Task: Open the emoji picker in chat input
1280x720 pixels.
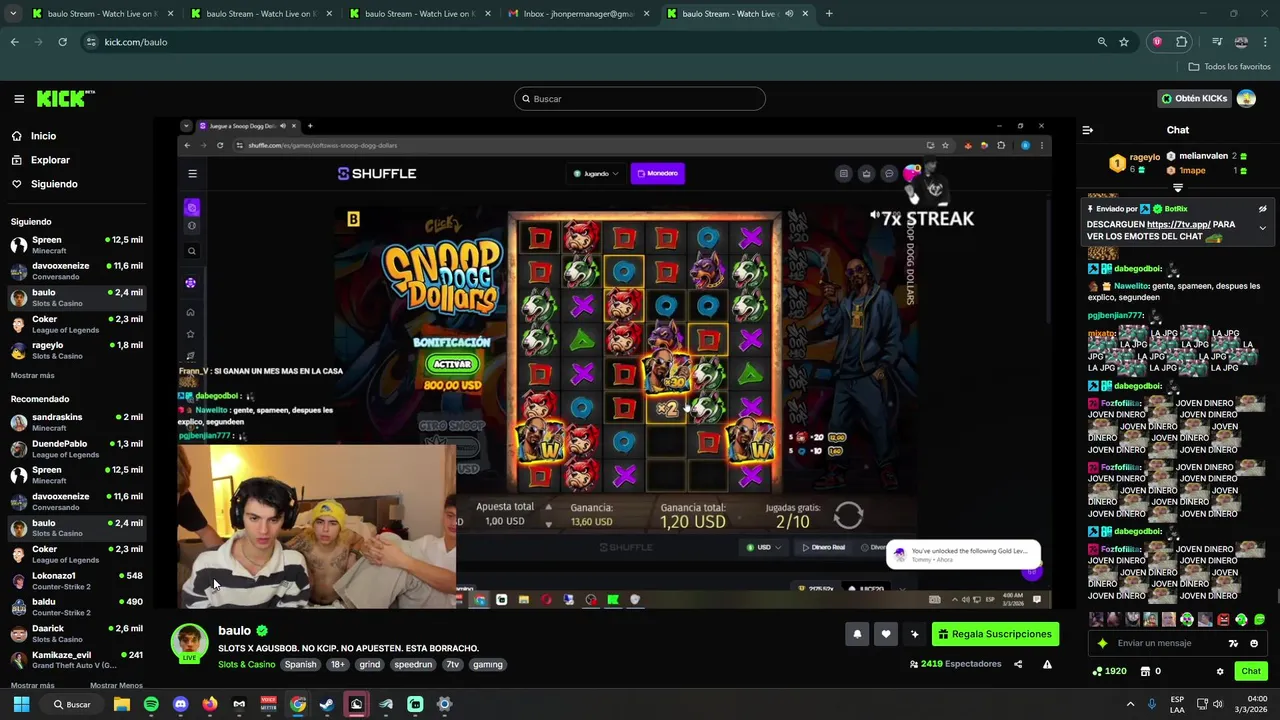Action: 1254,643
